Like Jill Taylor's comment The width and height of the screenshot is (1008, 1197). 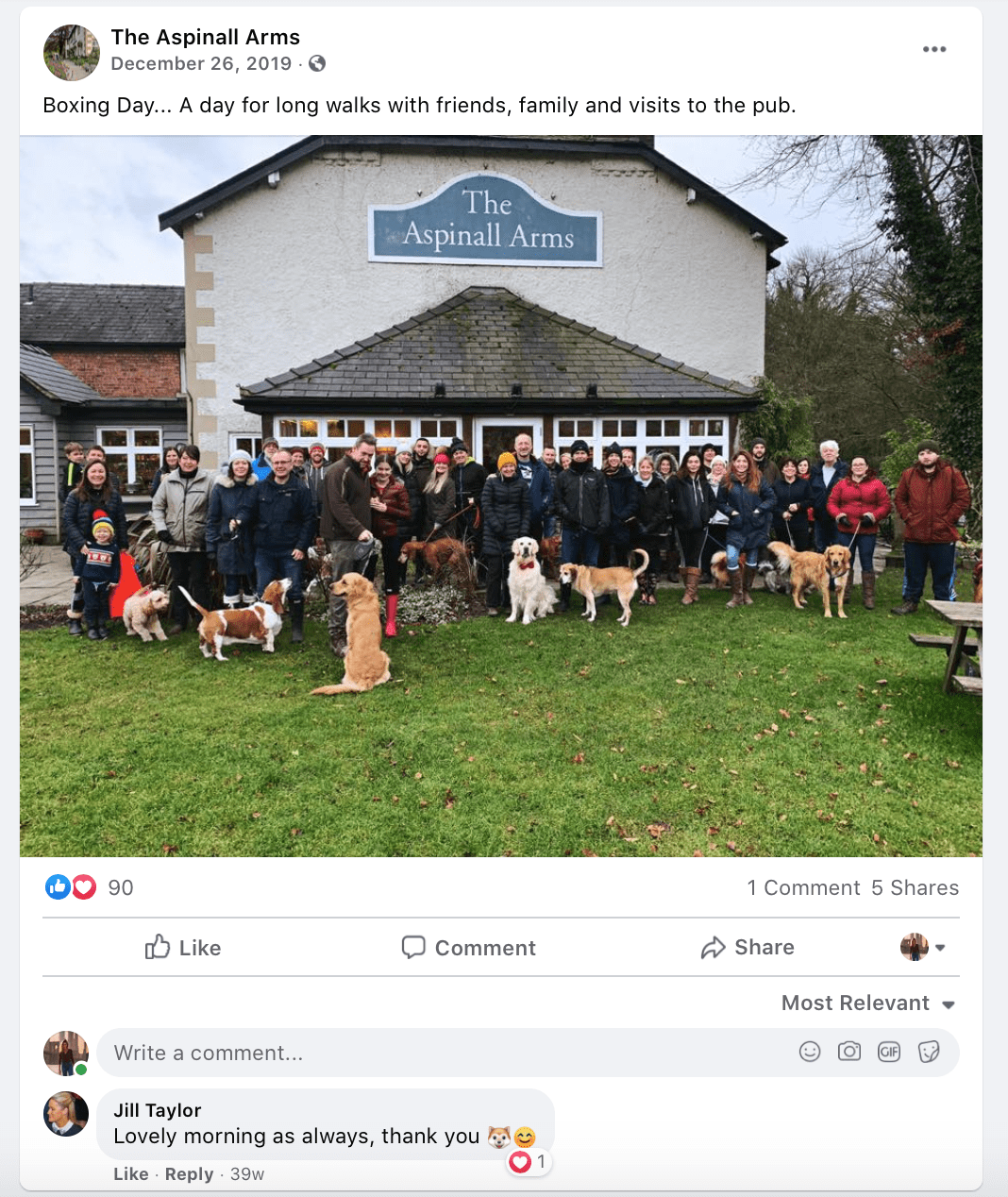click(131, 1173)
